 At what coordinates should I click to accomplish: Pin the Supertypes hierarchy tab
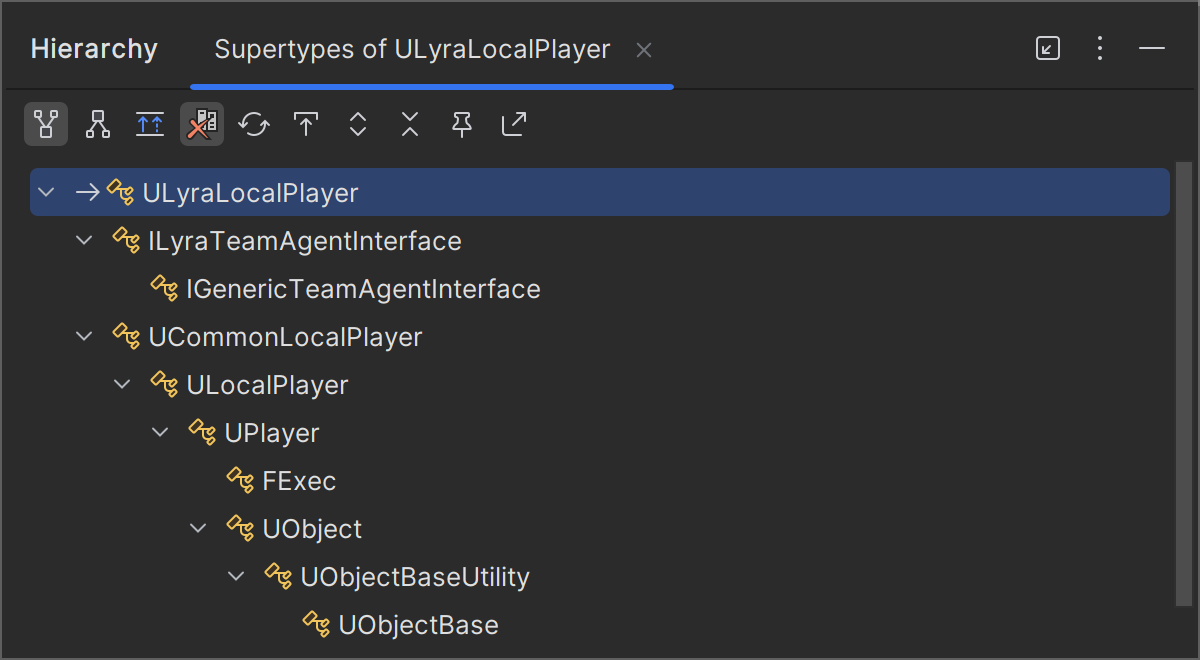[x=461, y=124]
